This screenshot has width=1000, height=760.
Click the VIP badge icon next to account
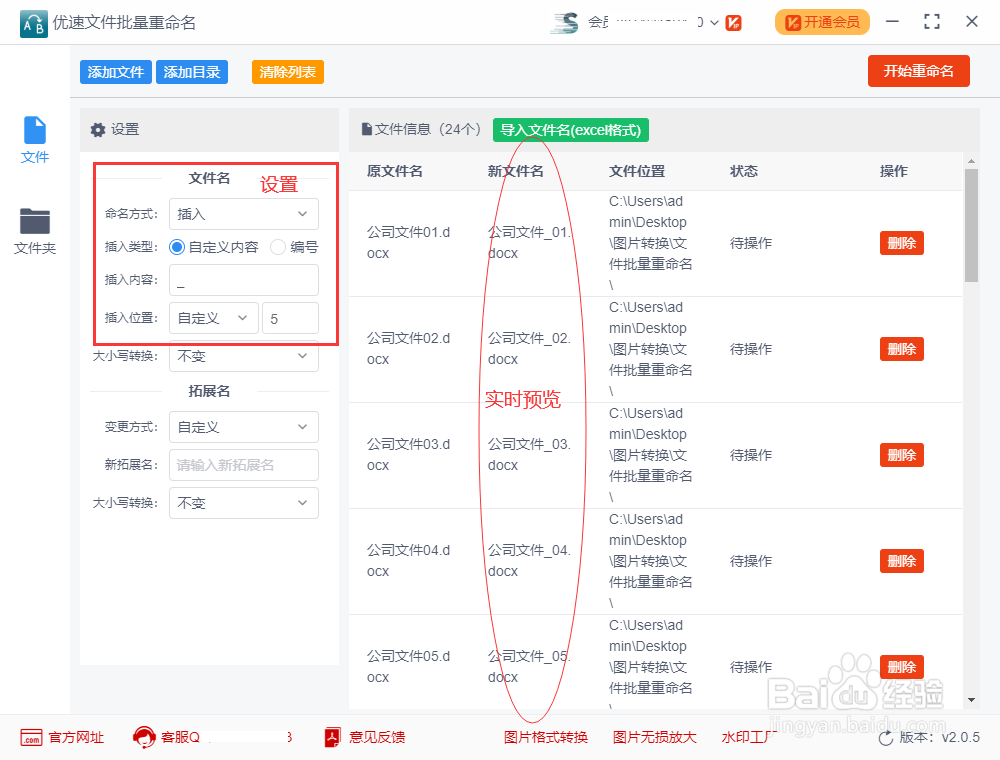(x=734, y=23)
